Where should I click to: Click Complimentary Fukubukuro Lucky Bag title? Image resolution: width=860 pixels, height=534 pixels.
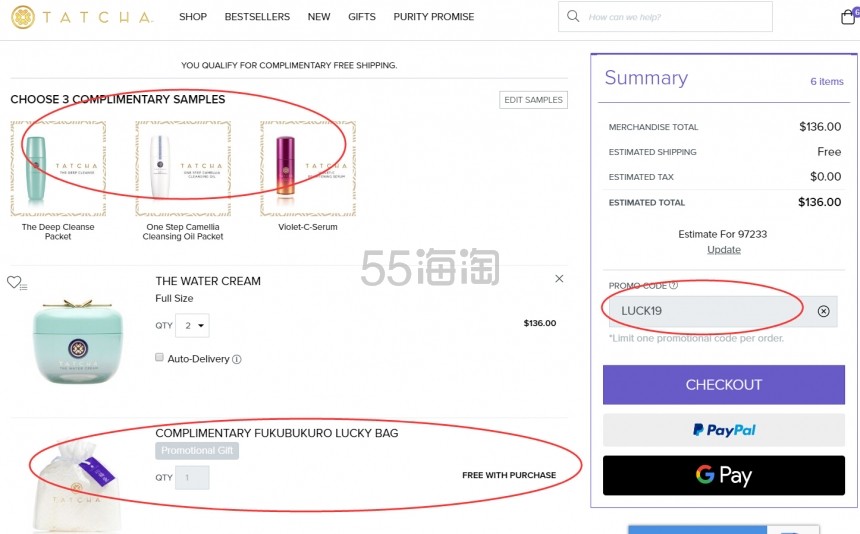point(277,433)
